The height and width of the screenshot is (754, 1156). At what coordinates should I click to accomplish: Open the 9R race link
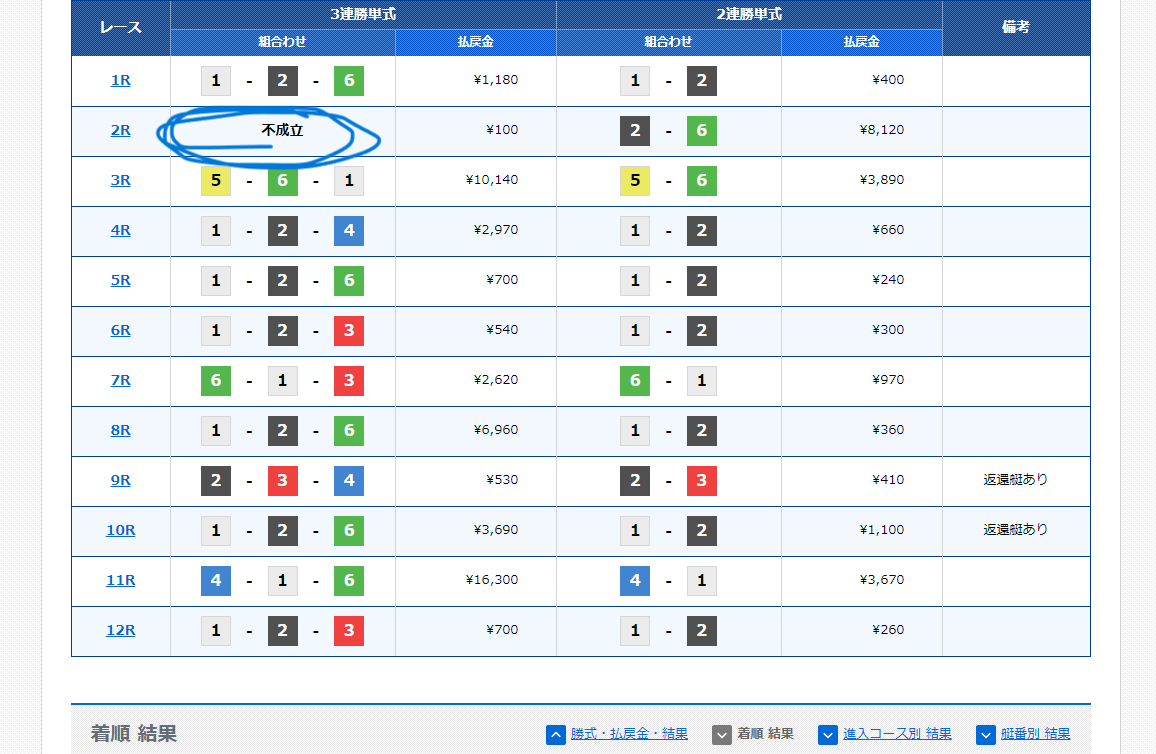[x=120, y=480]
